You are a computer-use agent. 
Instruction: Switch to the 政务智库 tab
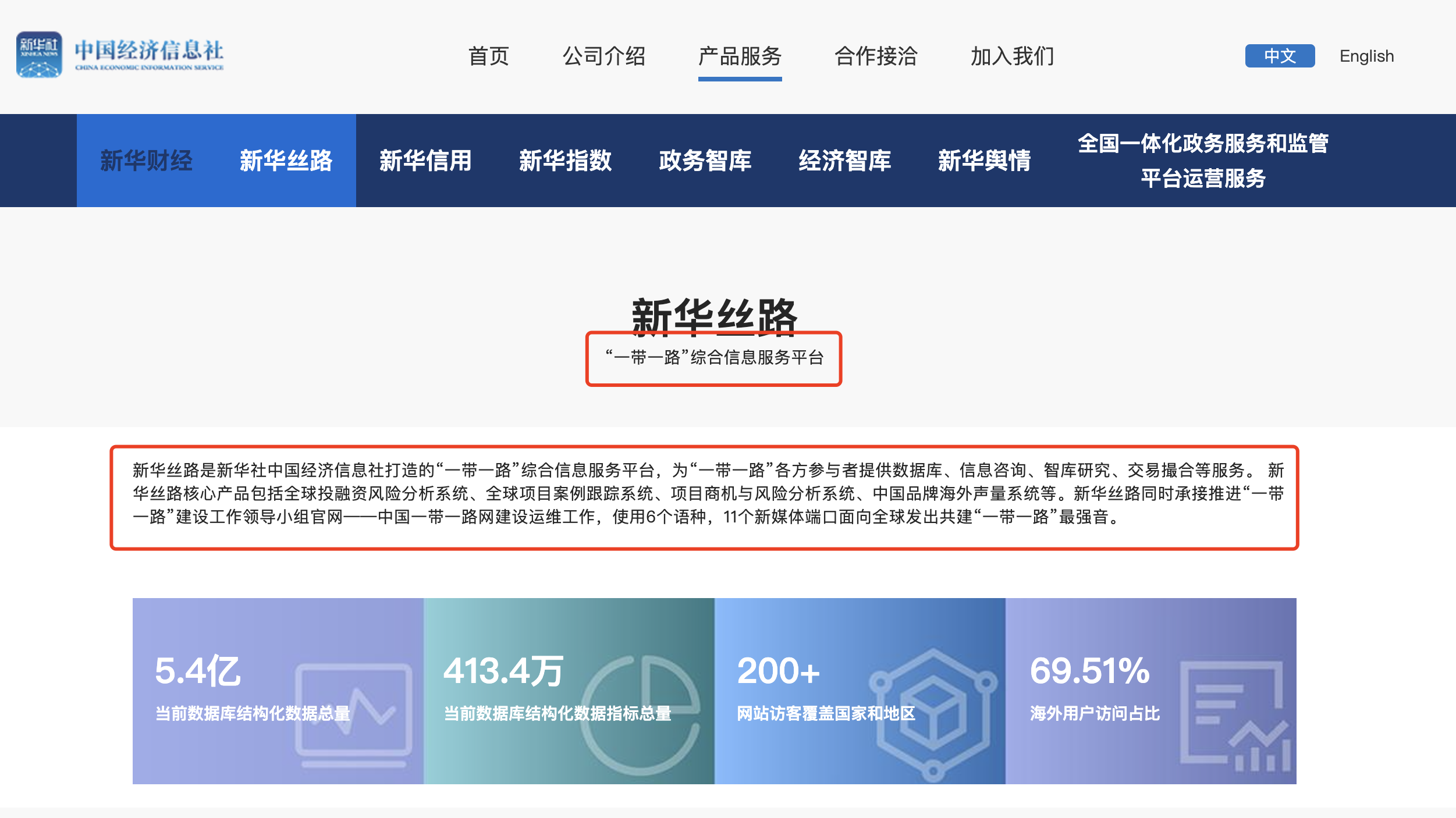(x=705, y=161)
